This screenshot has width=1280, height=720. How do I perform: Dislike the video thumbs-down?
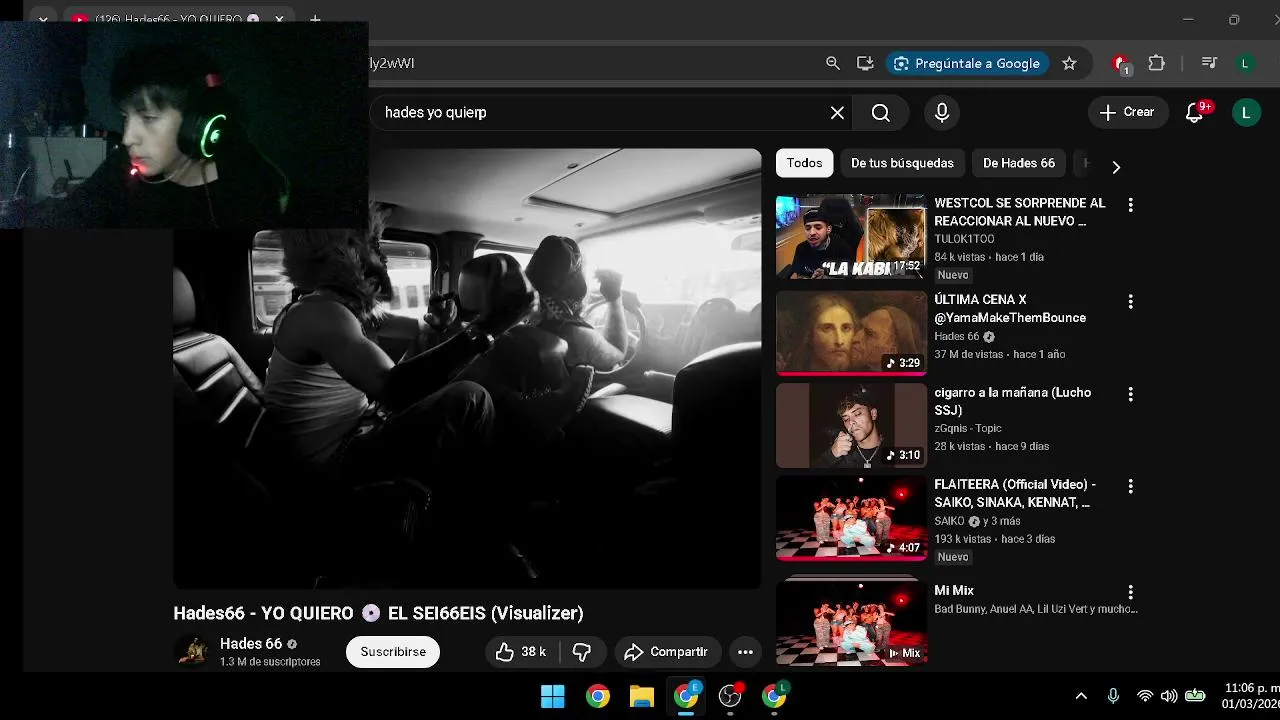582,652
